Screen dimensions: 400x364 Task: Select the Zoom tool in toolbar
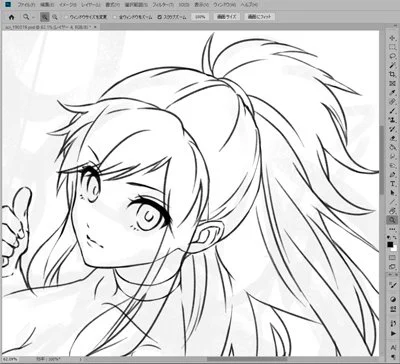coord(393,220)
